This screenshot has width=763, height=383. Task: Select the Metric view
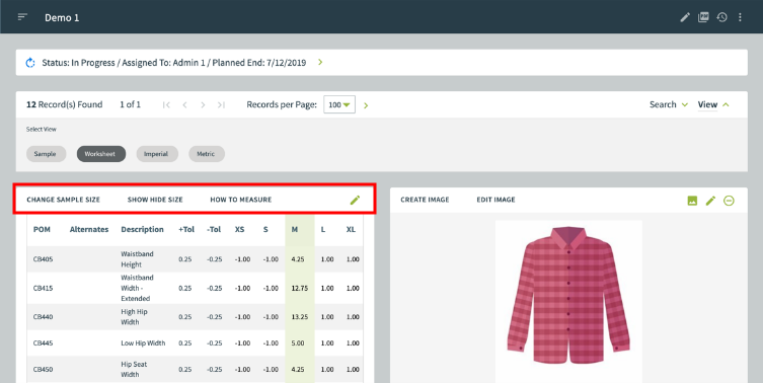[207, 154]
